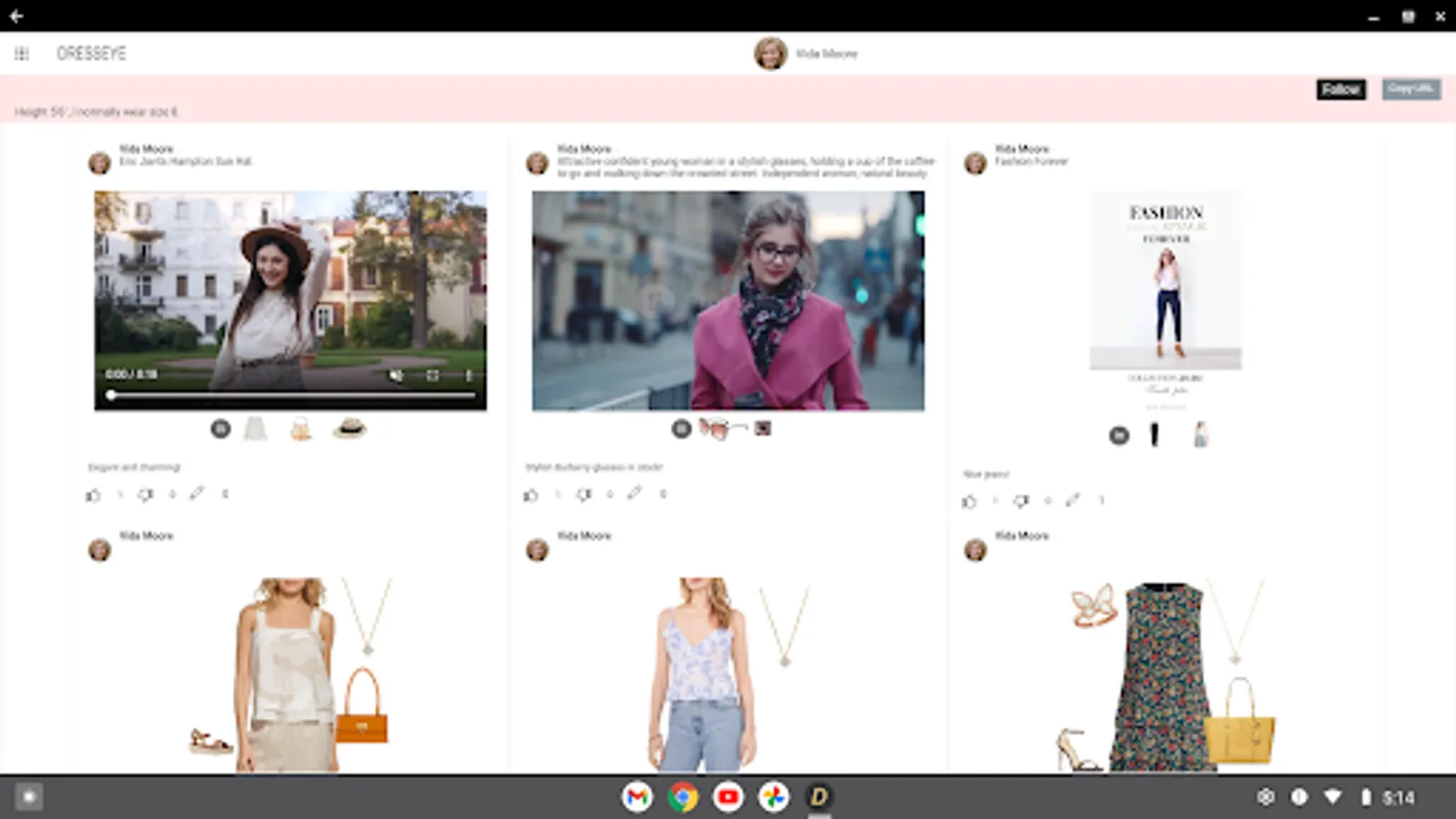Open the apps grid menu beside DRESSEYE
1456x819 pixels.
point(22,54)
